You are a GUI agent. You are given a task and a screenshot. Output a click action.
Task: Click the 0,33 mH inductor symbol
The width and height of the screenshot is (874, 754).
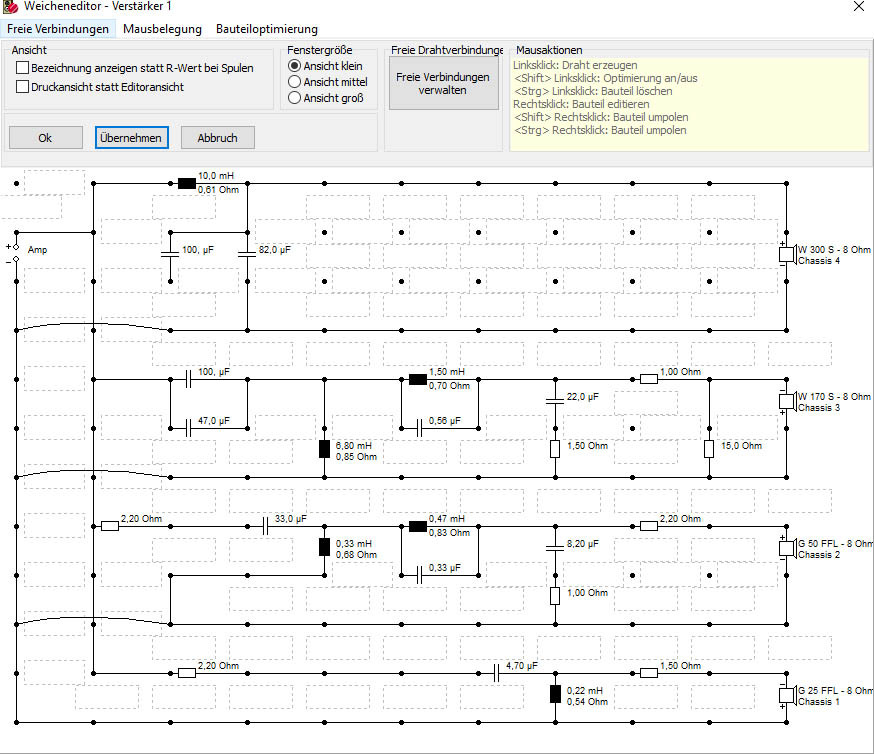tap(324, 547)
